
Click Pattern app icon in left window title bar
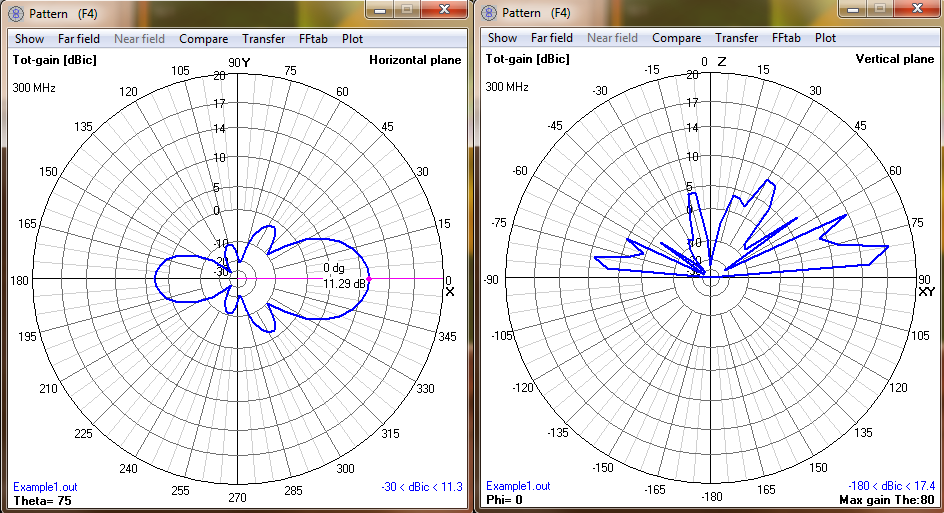tap(16, 13)
